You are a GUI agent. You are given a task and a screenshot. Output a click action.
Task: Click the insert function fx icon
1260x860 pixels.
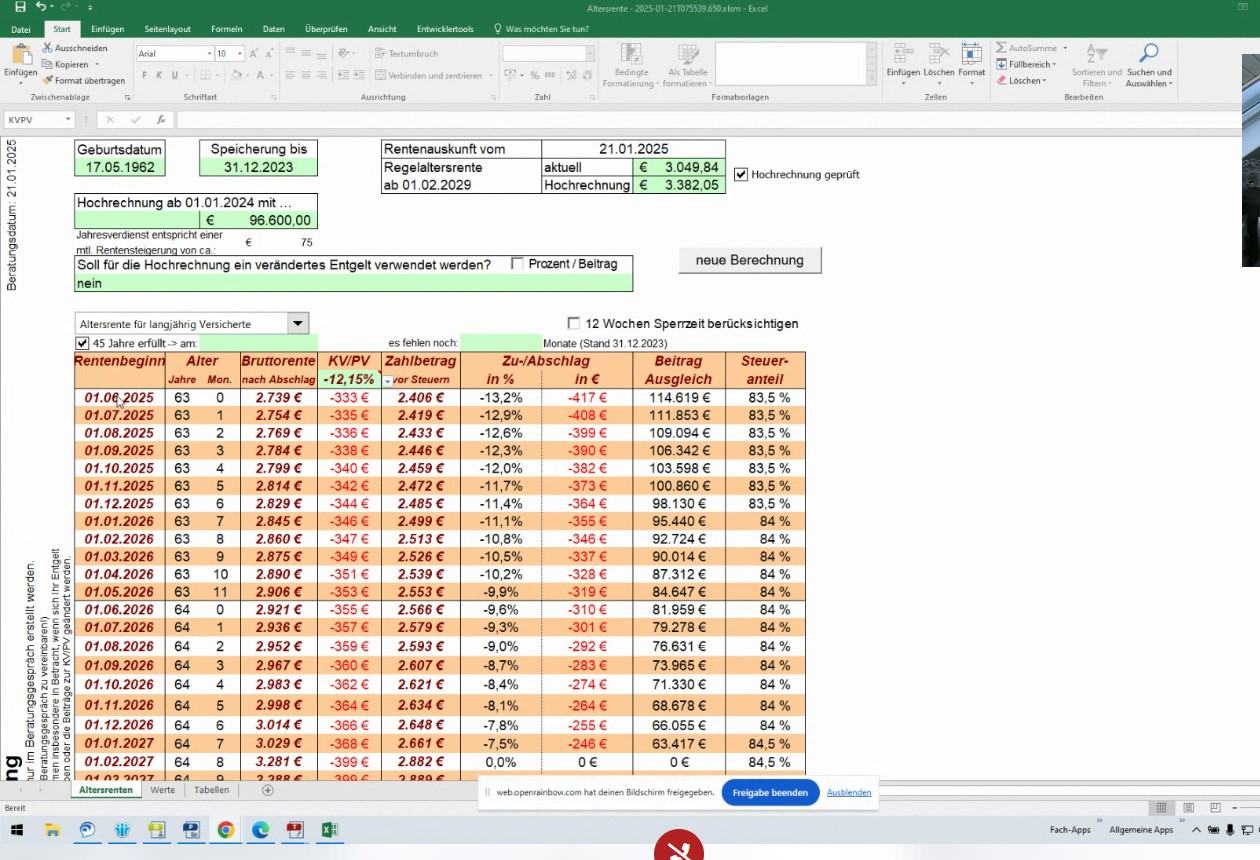(159, 120)
